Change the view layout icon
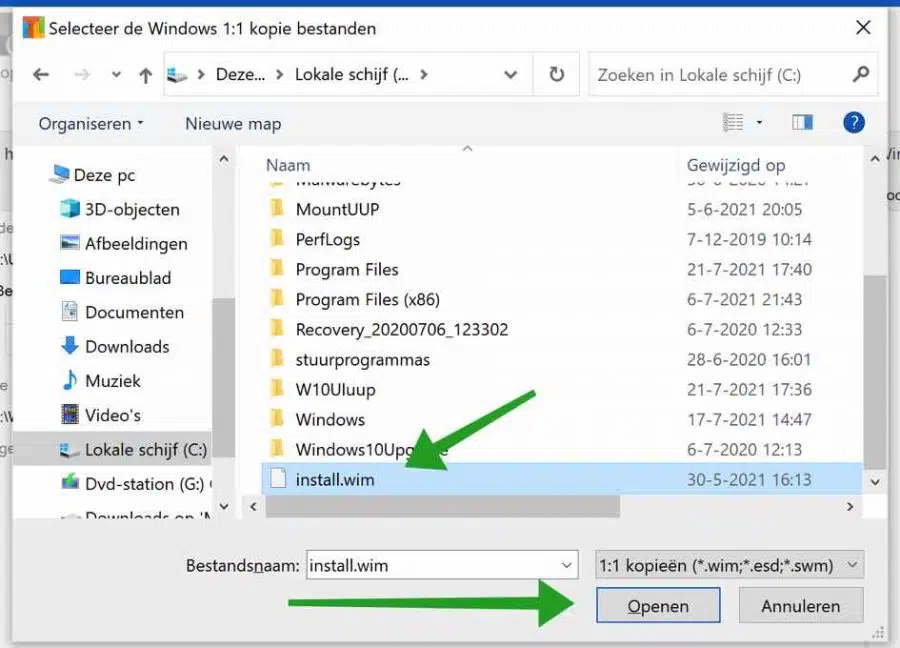Viewport: 900px width, 648px height. (733, 122)
